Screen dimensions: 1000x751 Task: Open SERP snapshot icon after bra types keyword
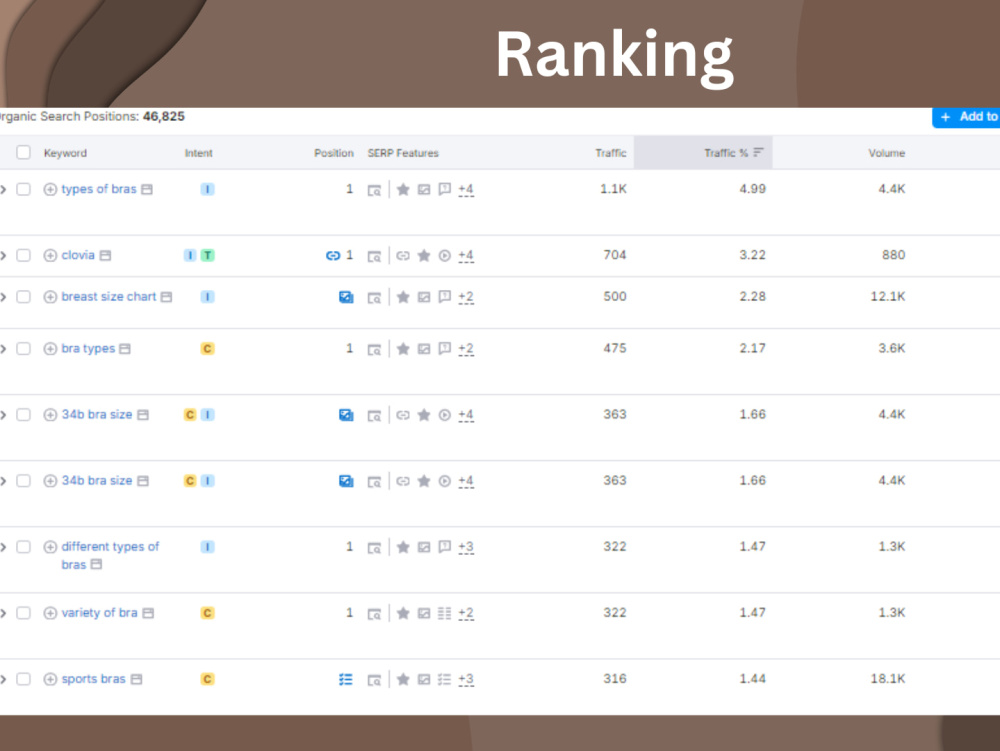coord(125,349)
